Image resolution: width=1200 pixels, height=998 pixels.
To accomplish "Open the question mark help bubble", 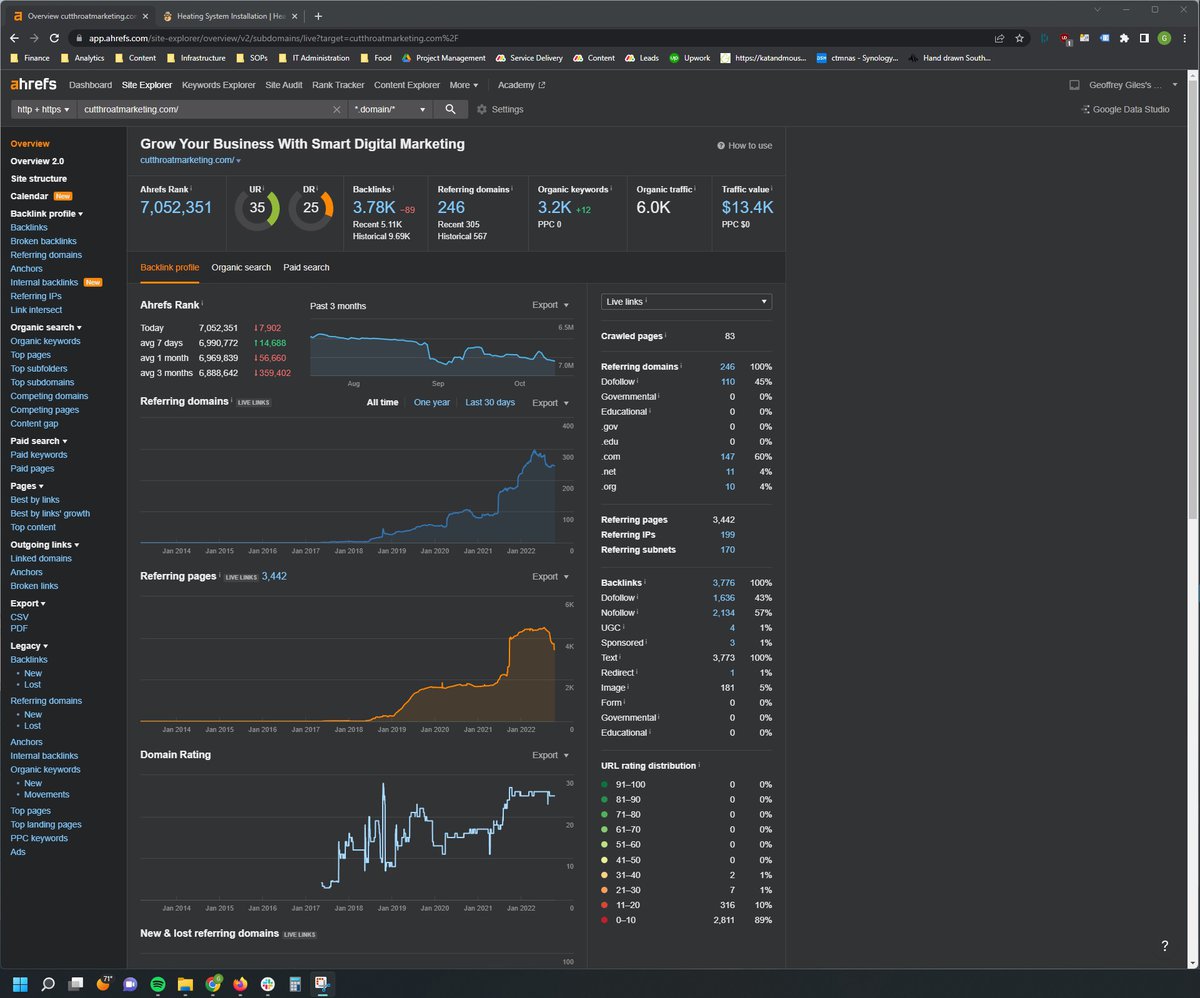I will coord(1165,946).
